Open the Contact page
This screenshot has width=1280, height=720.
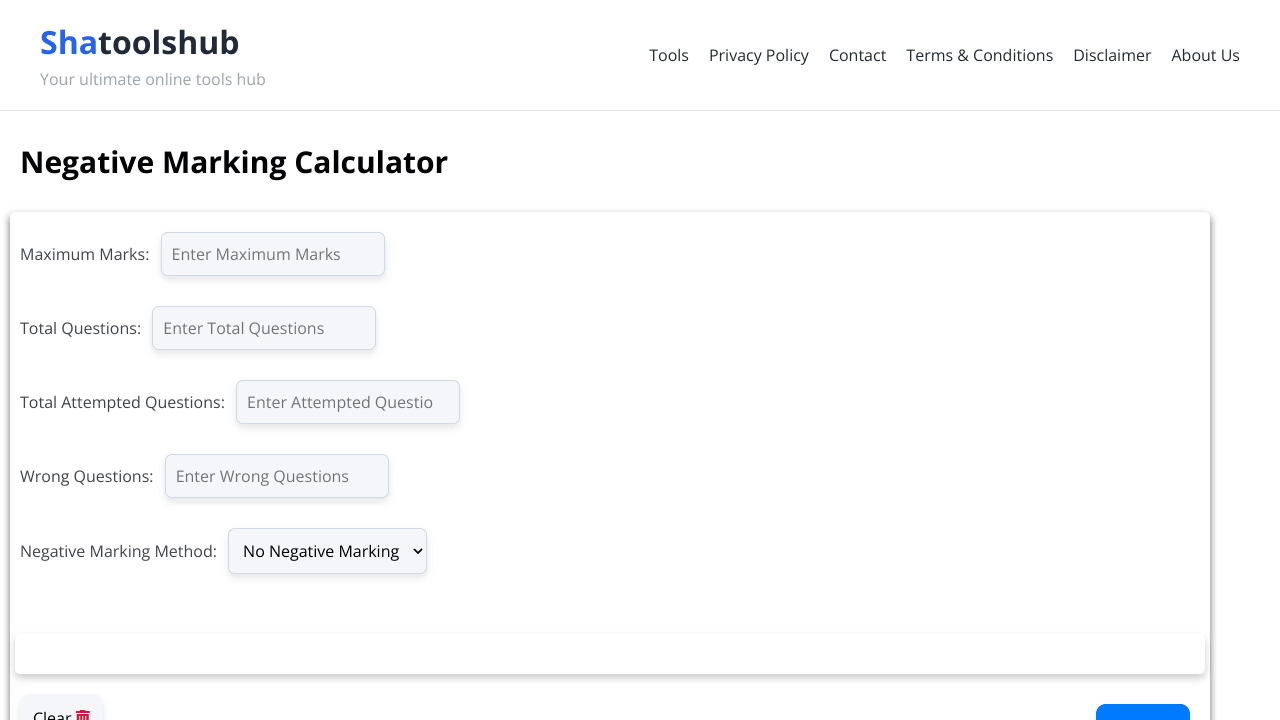coord(857,55)
